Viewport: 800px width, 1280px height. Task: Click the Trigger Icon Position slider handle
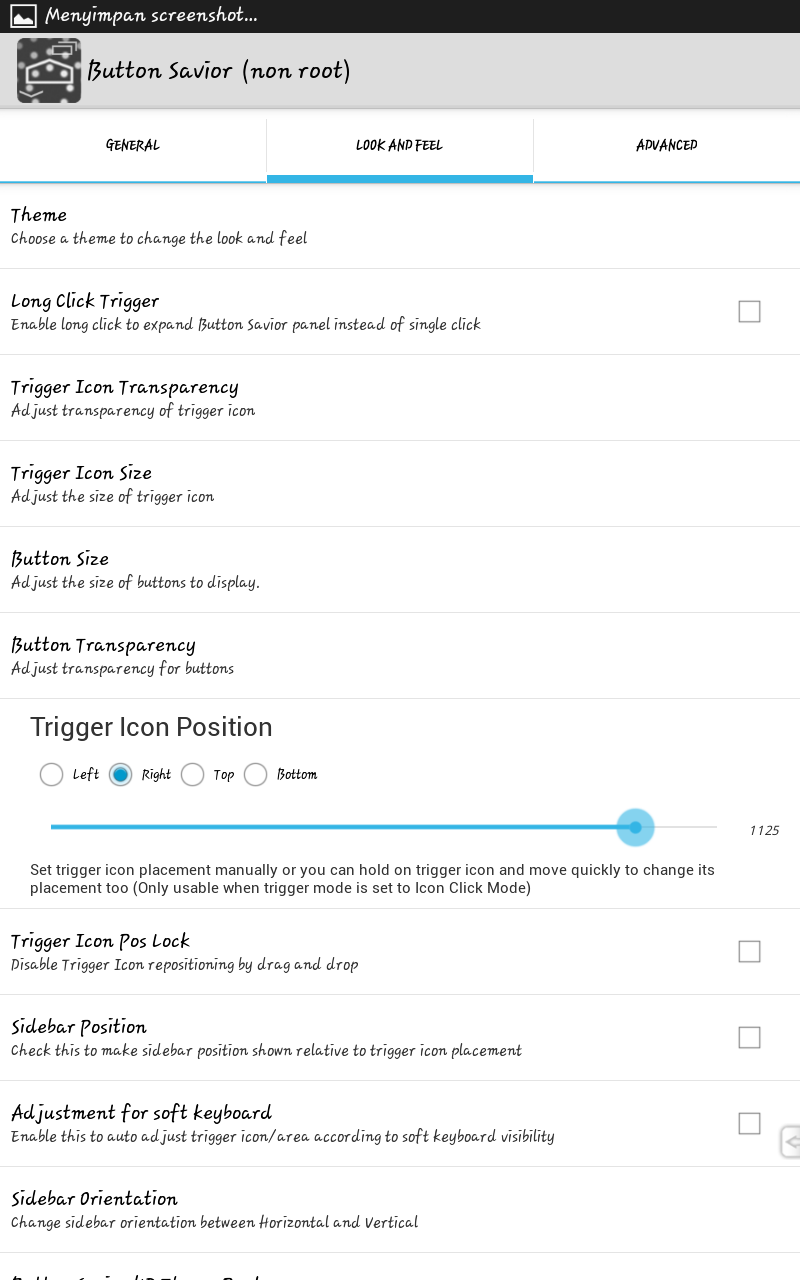click(x=635, y=827)
